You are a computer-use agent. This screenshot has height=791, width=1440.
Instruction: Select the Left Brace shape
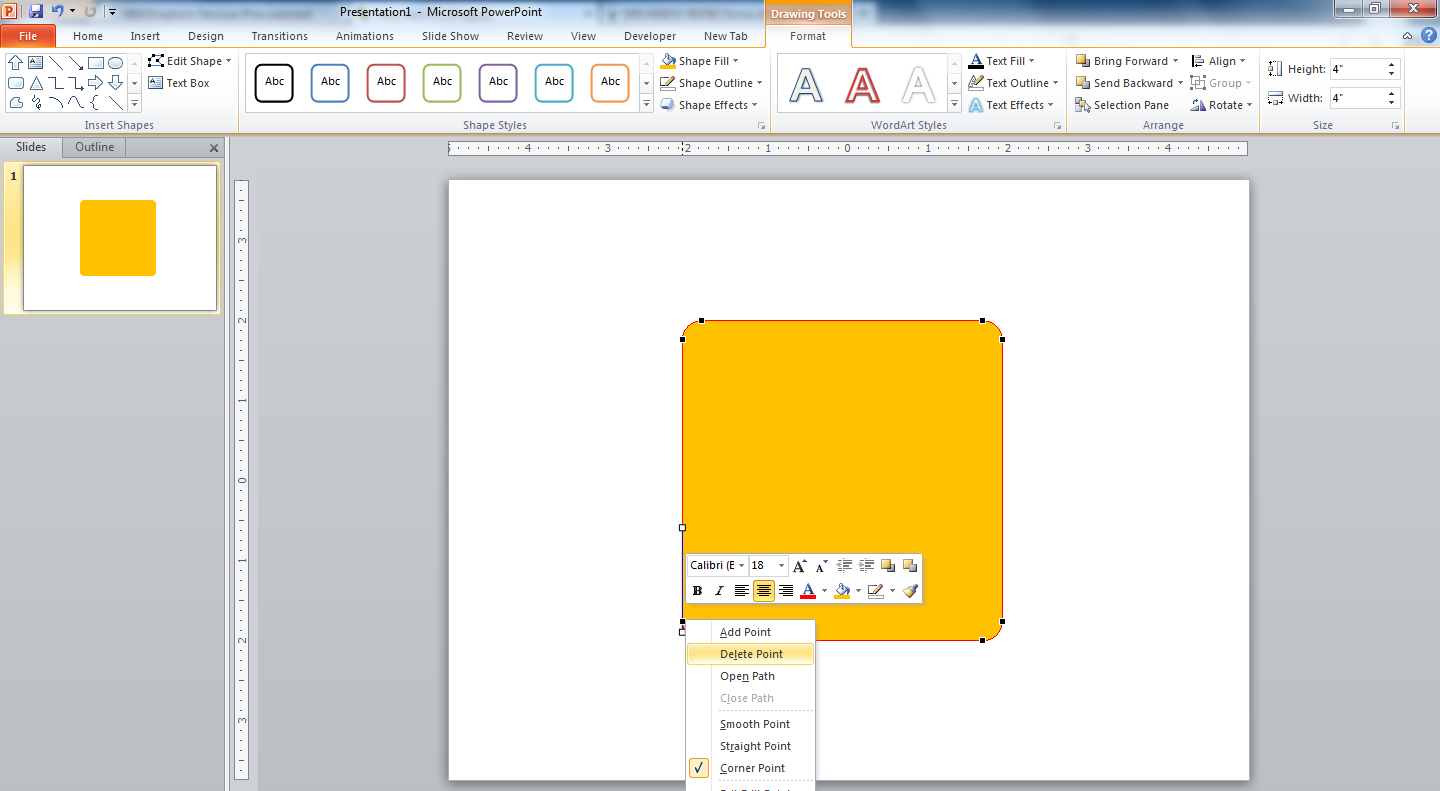coord(95,103)
